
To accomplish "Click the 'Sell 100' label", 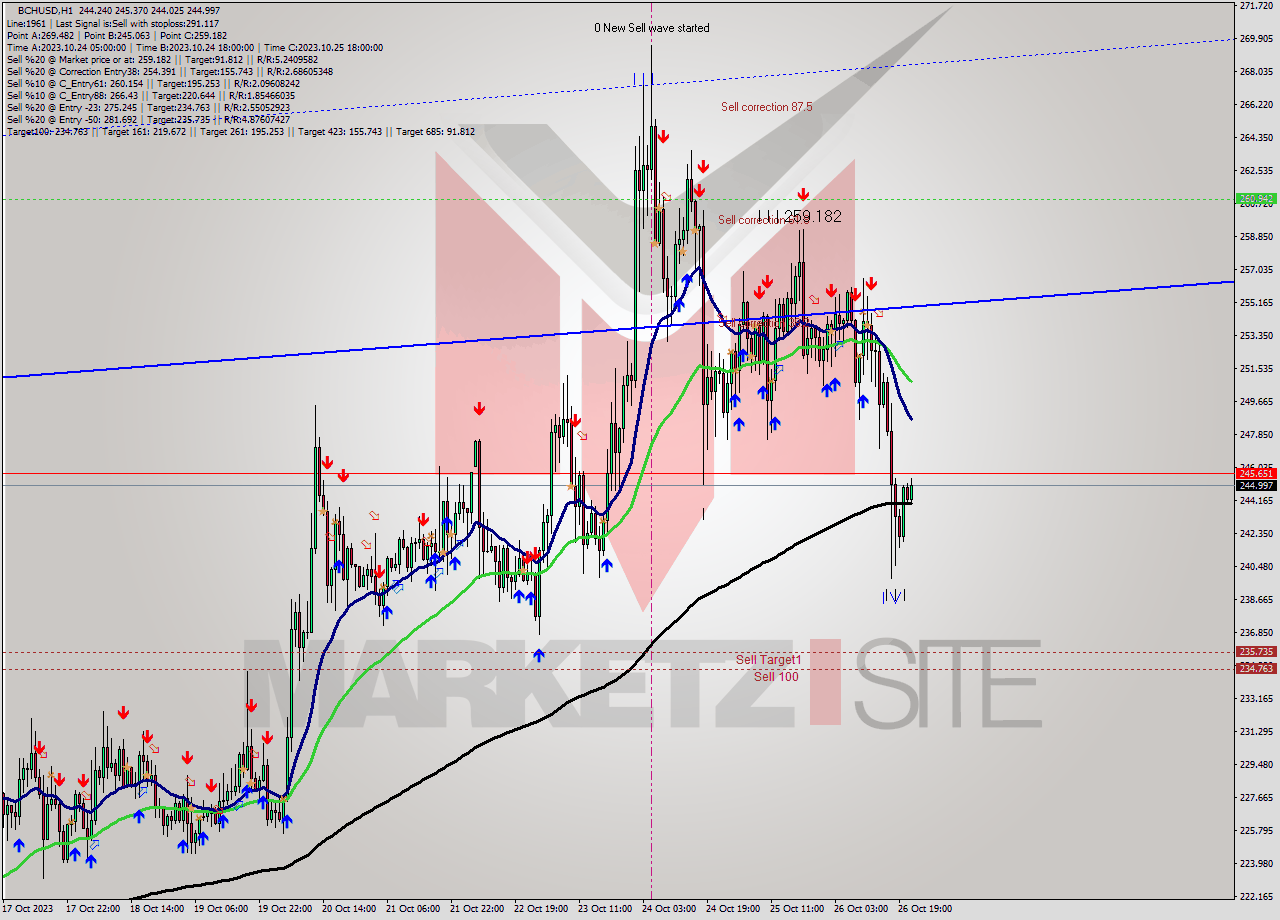I will 776,677.
